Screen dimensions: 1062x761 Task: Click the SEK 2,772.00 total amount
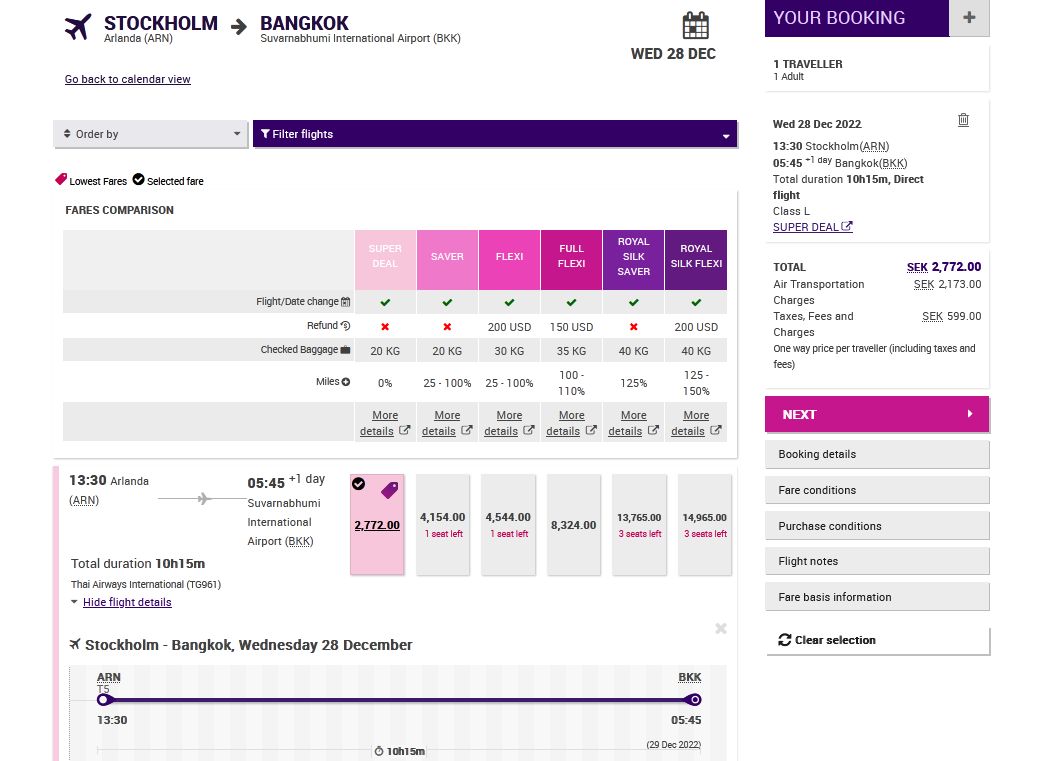pyautogui.click(x=944, y=267)
